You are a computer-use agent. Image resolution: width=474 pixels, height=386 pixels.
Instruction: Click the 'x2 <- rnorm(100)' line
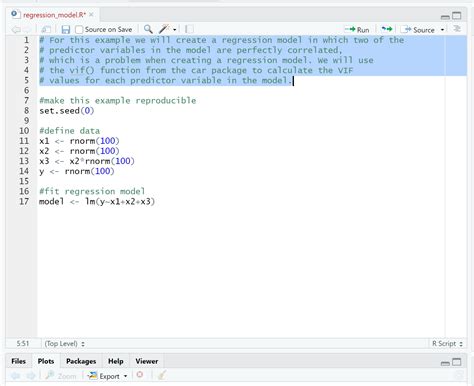pyautogui.click(x=79, y=151)
